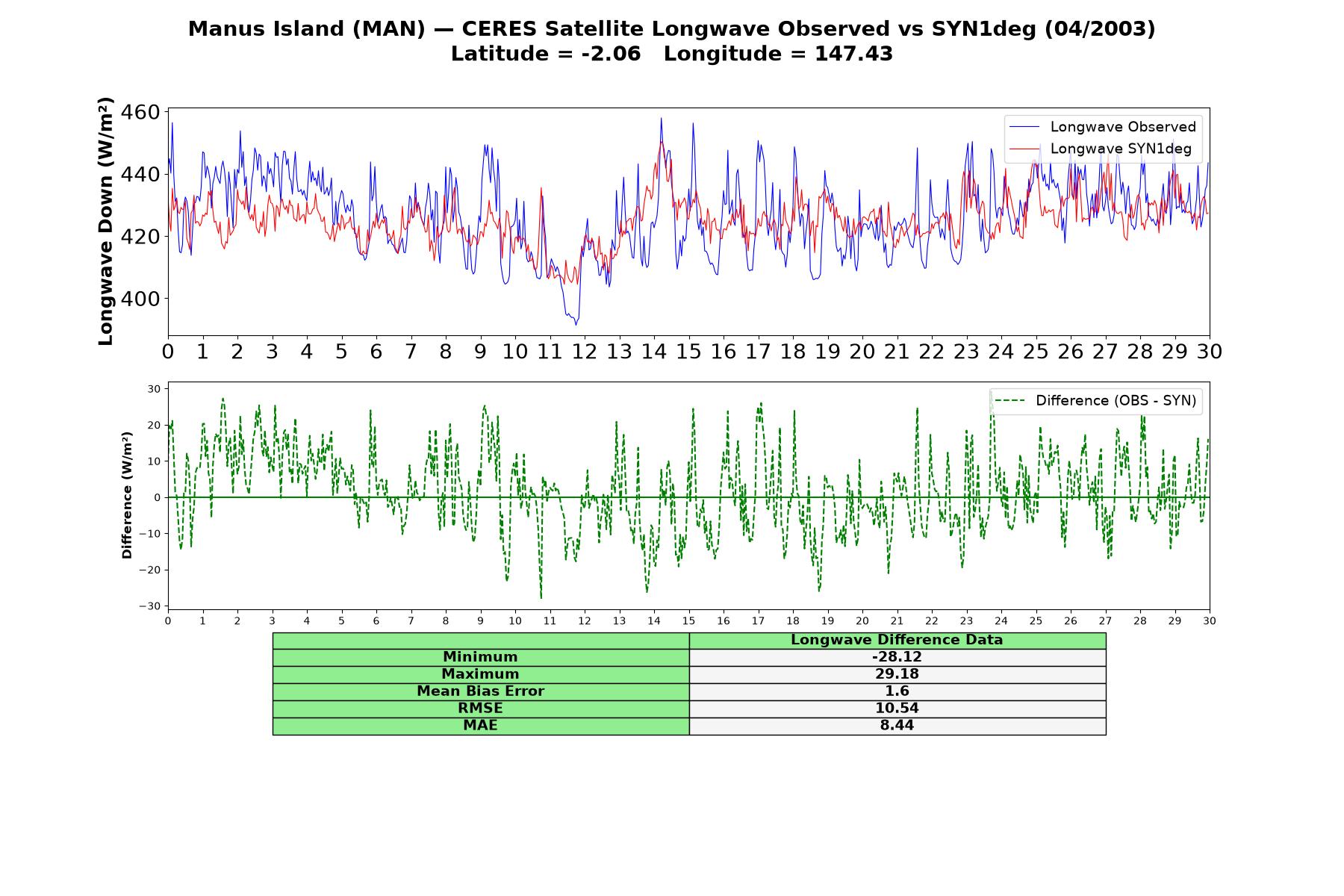Select the Maximum value 29.18 cell
1344x896 pixels.
point(897,674)
